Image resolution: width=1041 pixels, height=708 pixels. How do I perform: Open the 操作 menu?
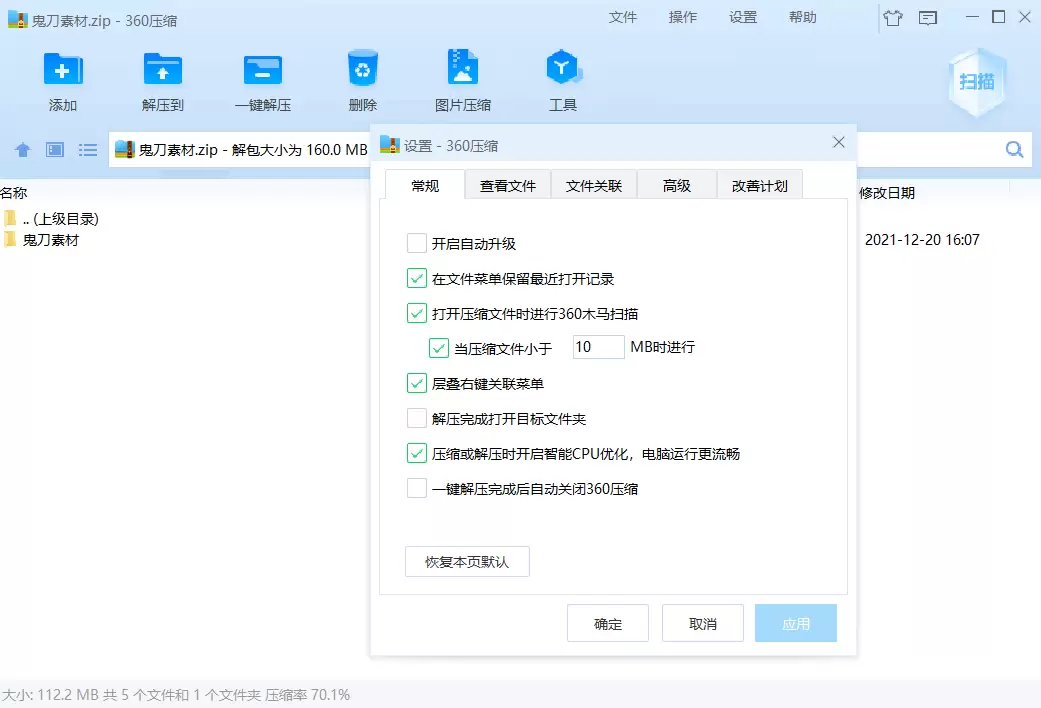pyautogui.click(x=682, y=17)
